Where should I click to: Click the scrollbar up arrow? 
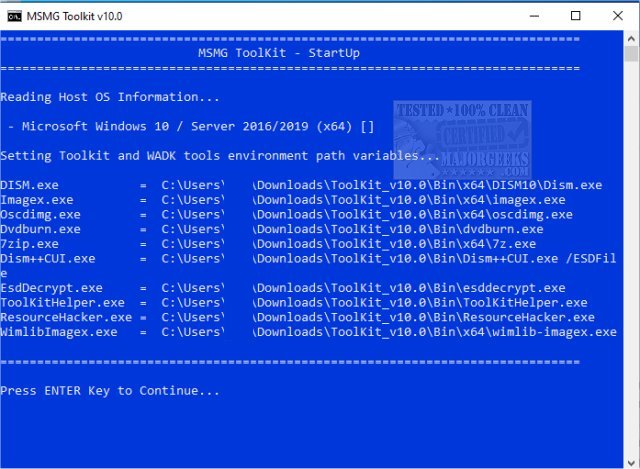pos(631,39)
